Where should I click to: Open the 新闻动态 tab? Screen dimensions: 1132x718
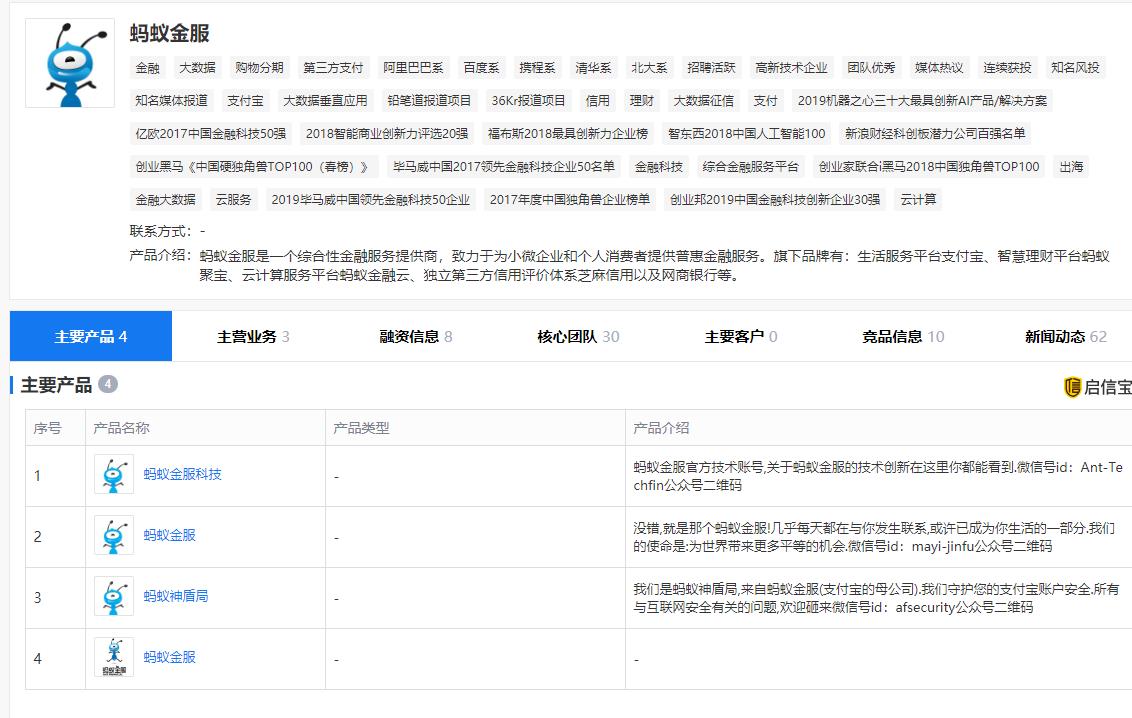pyautogui.click(x=1066, y=336)
